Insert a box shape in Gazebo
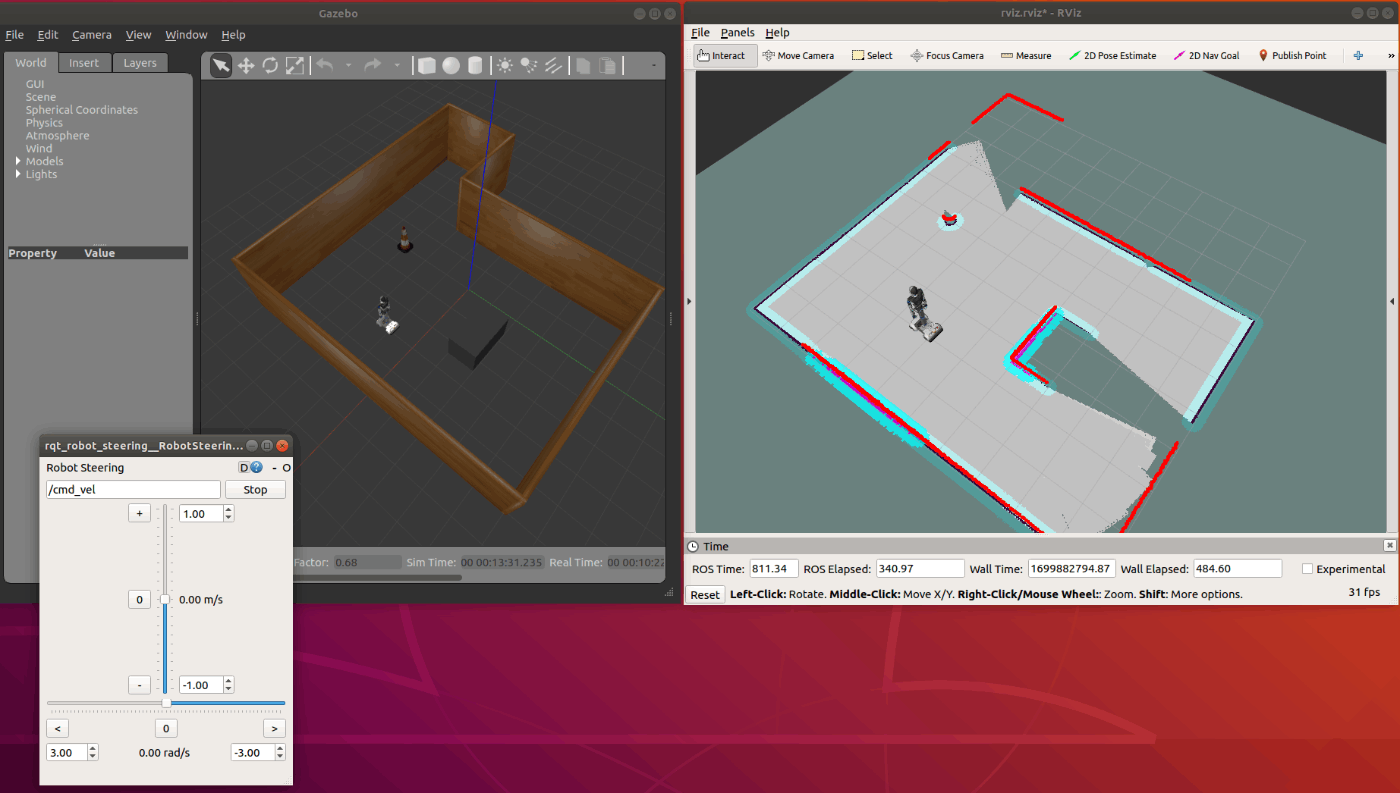Viewport: 1400px width, 793px height. (x=427, y=65)
